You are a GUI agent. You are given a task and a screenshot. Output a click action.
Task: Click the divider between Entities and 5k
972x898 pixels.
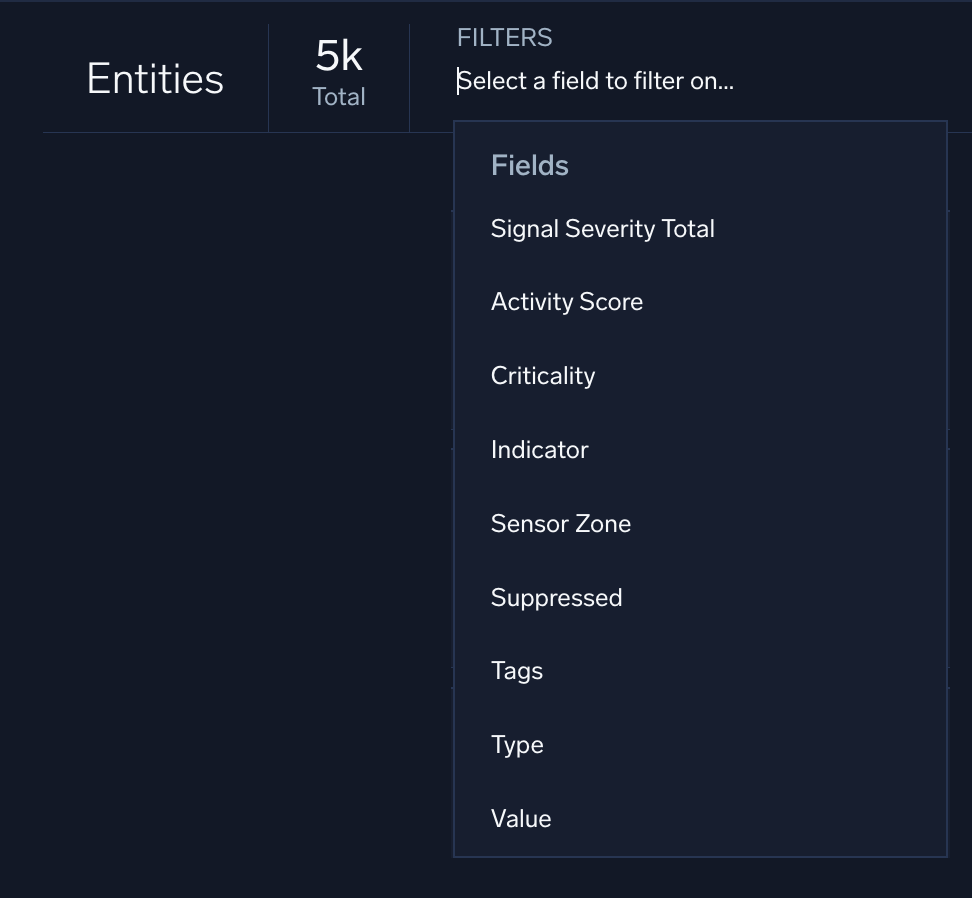click(x=268, y=78)
